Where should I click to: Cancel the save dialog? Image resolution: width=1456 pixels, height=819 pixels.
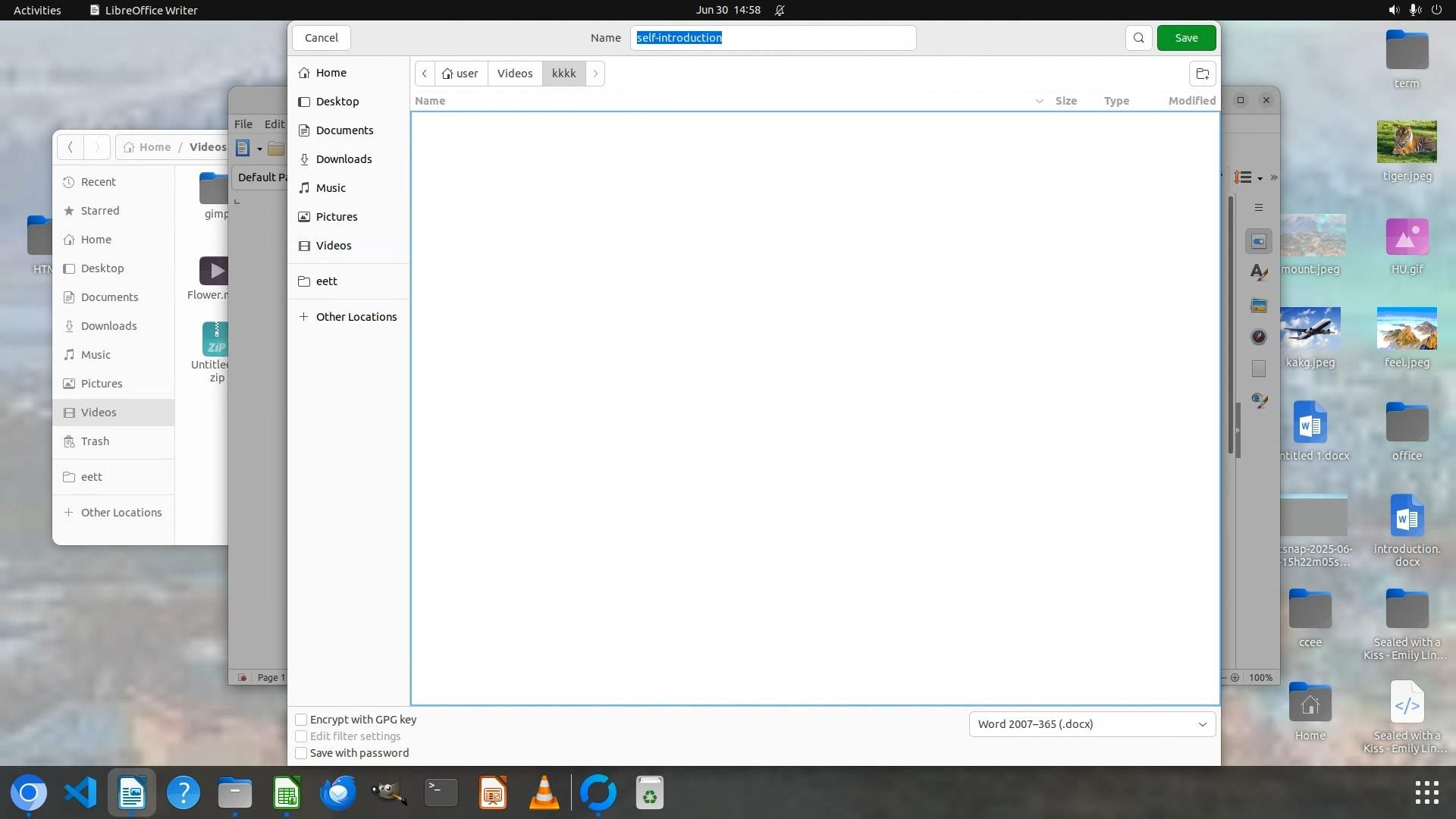click(x=322, y=38)
